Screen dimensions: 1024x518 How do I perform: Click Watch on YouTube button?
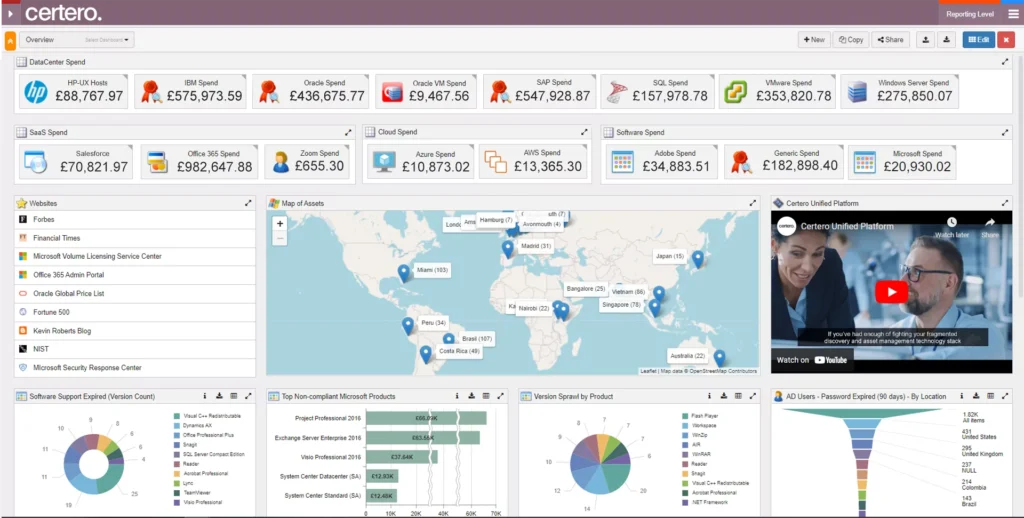coord(812,360)
